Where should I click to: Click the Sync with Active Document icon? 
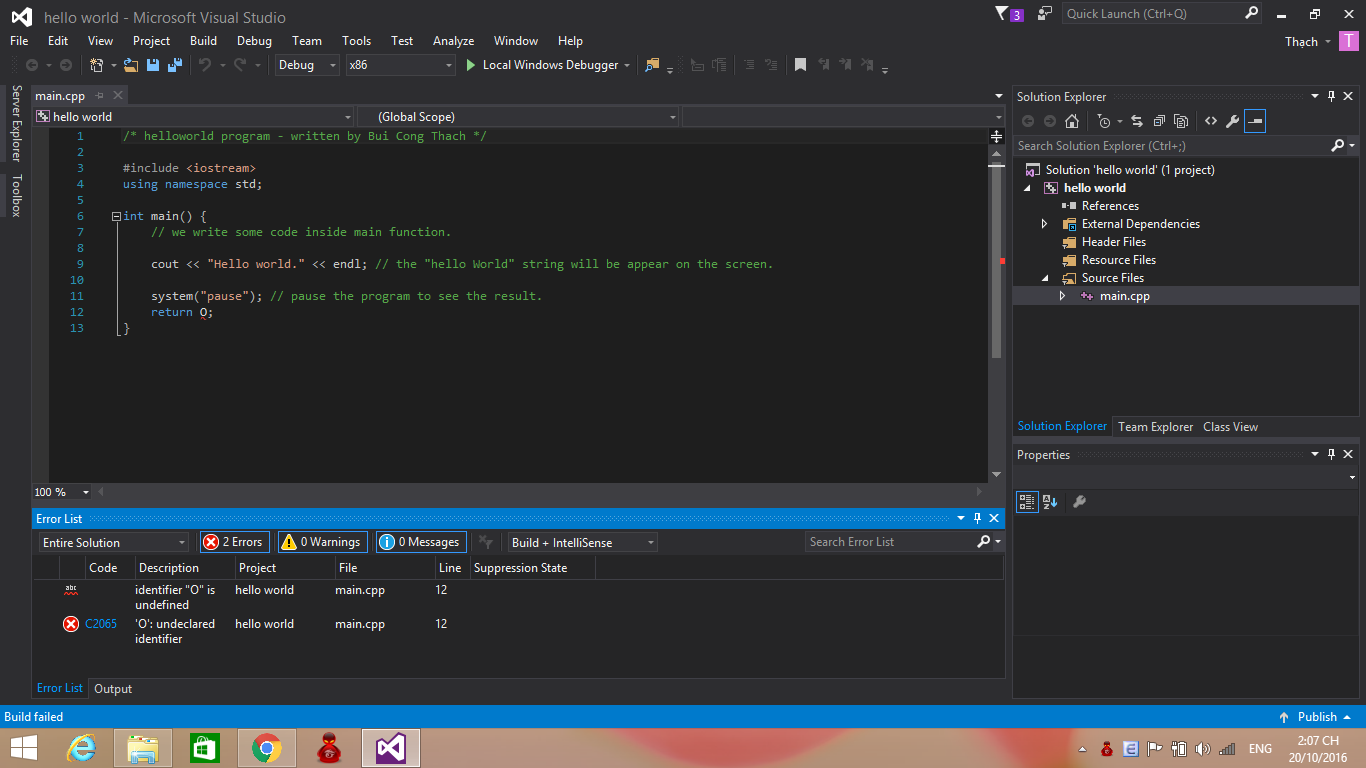(1137, 121)
